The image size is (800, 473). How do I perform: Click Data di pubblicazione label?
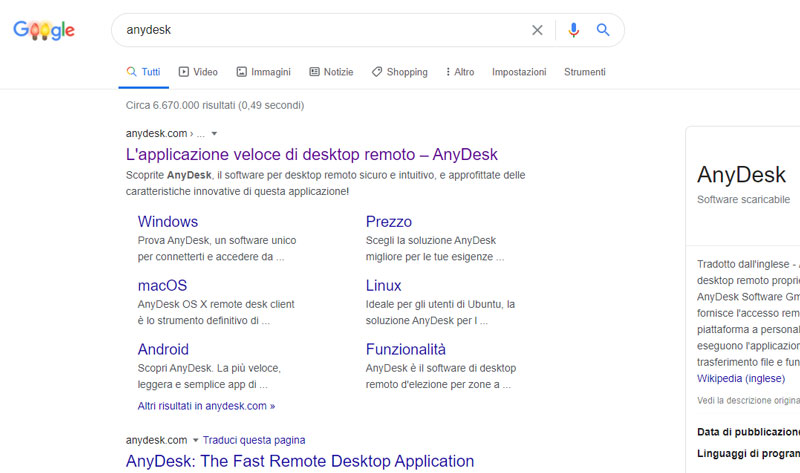point(748,432)
